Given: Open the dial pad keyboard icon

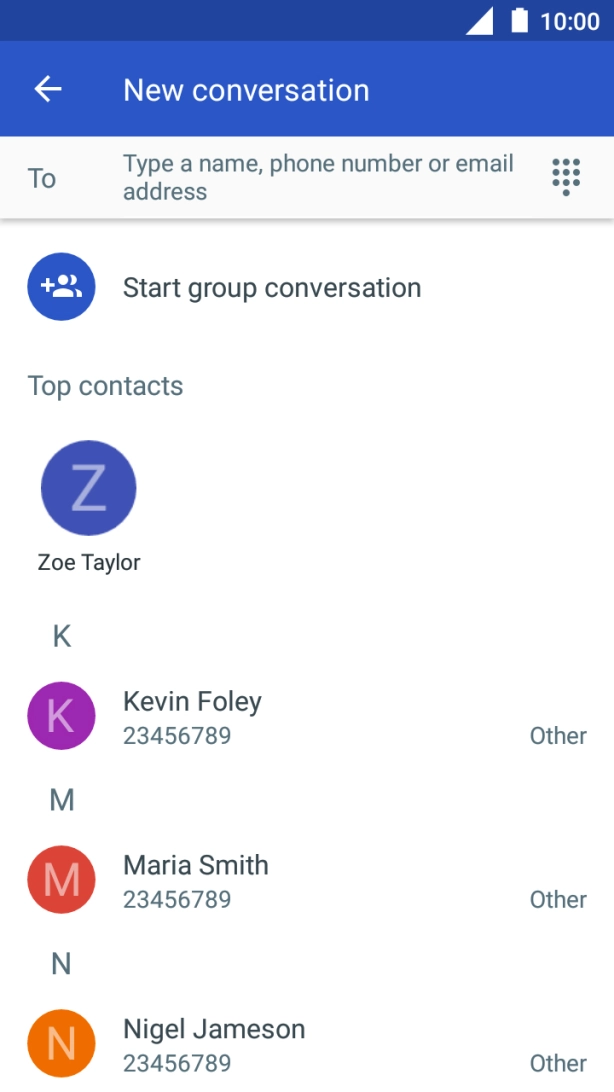Looking at the screenshot, I should [566, 177].
